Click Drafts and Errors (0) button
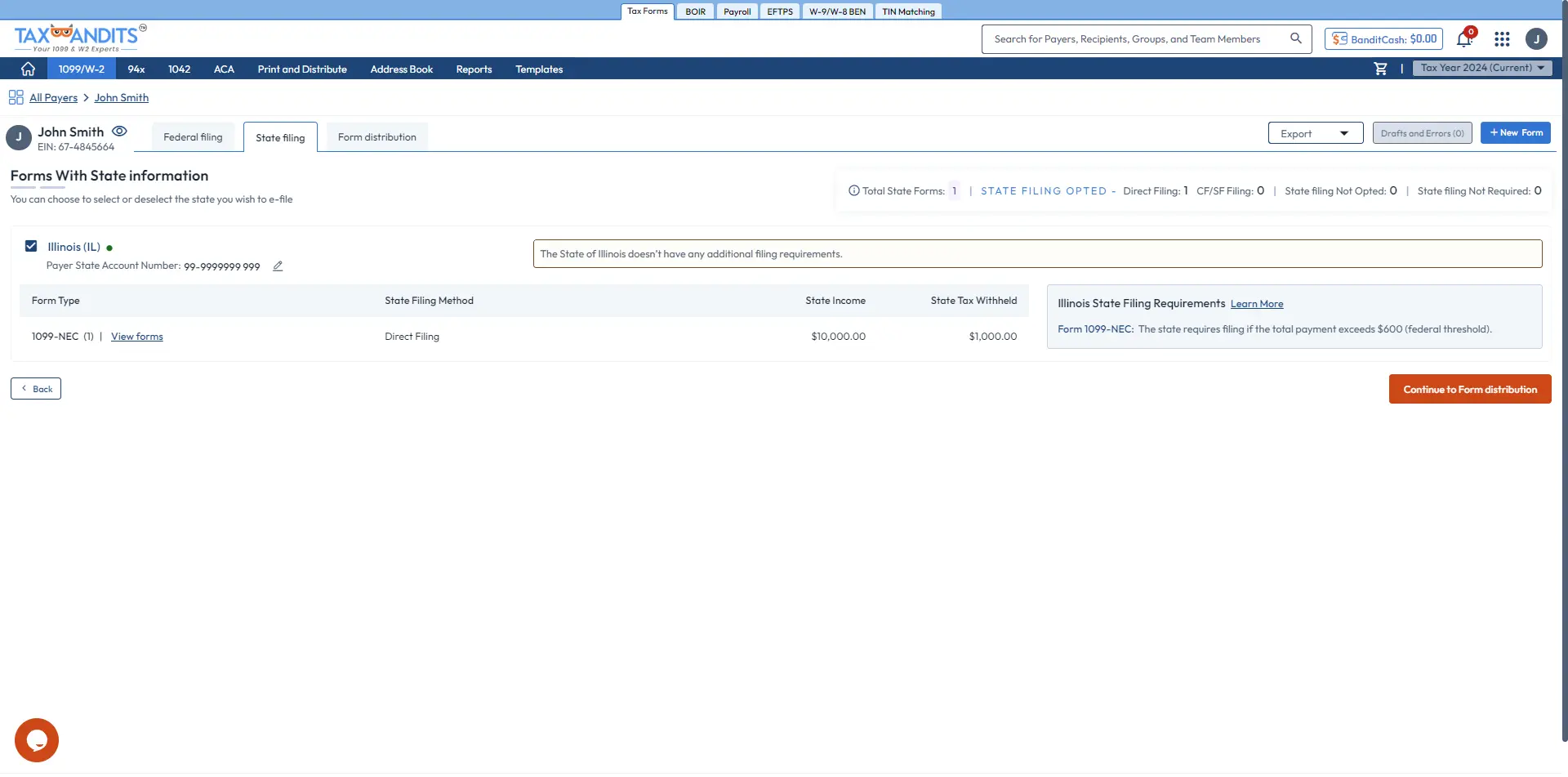The height and width of the screenshot is (777, 1568). click(1422, 133)
